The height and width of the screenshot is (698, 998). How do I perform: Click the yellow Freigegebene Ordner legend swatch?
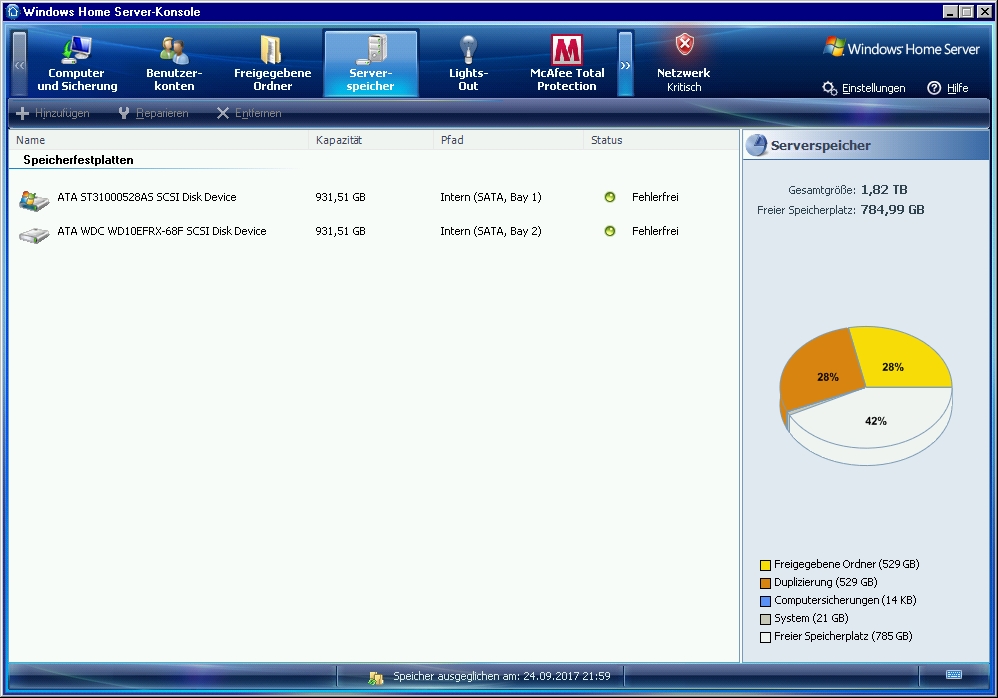[765, 565]
